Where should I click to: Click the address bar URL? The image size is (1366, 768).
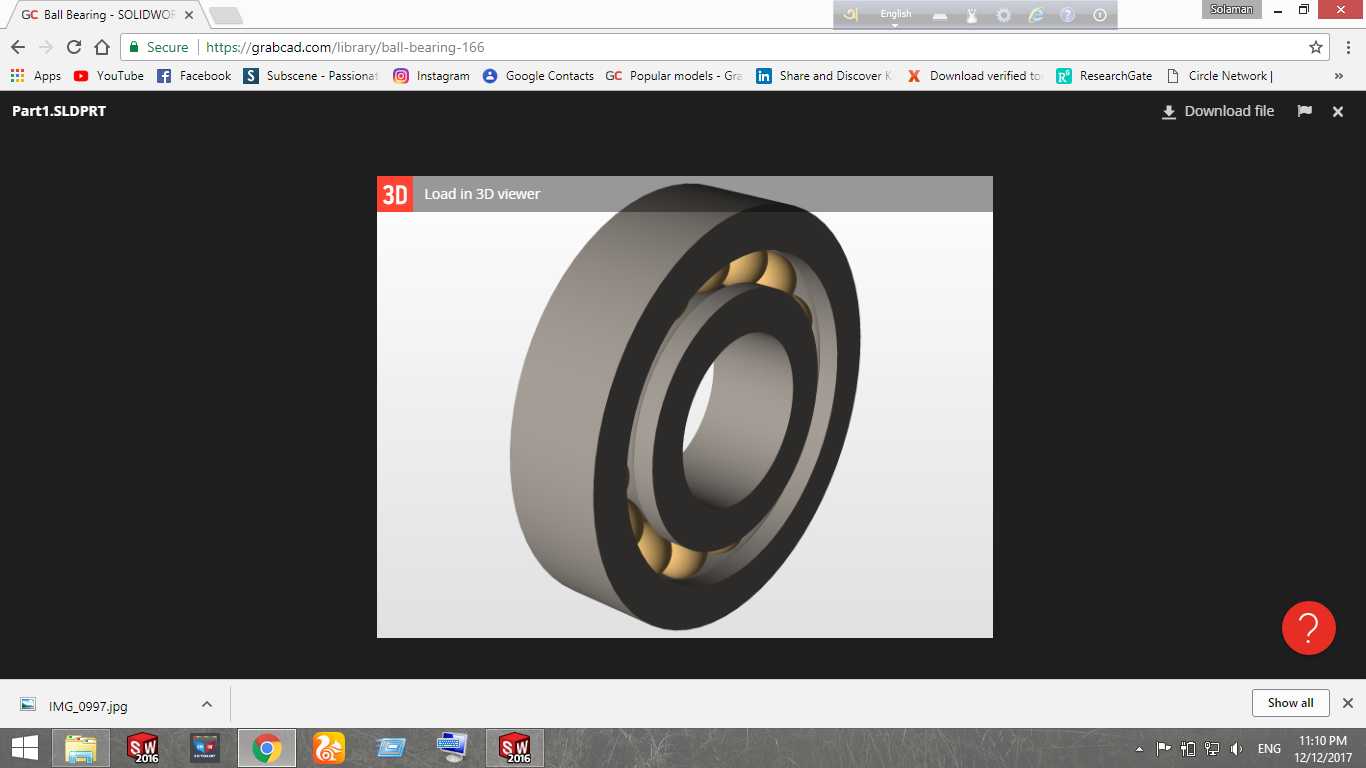point(345,47)
